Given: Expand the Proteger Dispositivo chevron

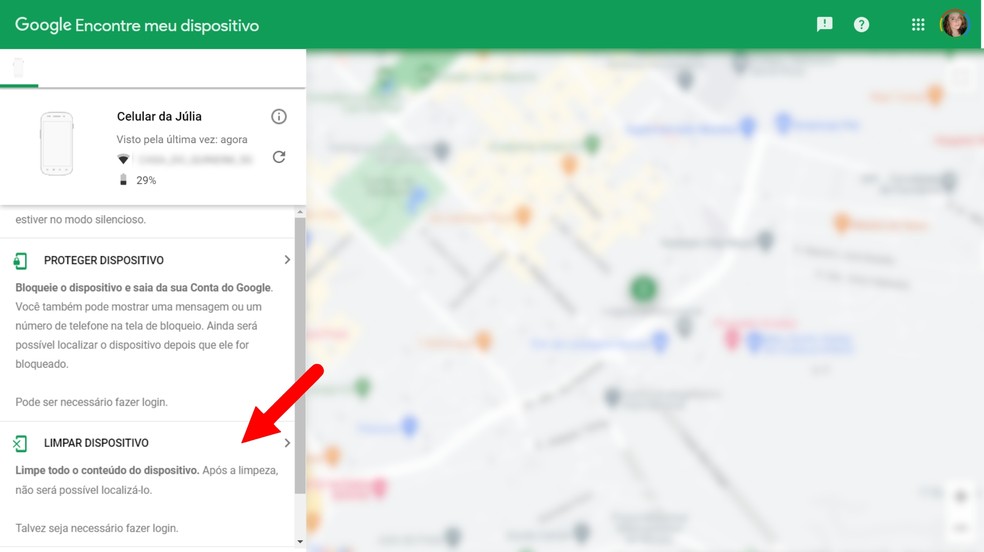Looking at the screenshot, I should tap(287, 260).
